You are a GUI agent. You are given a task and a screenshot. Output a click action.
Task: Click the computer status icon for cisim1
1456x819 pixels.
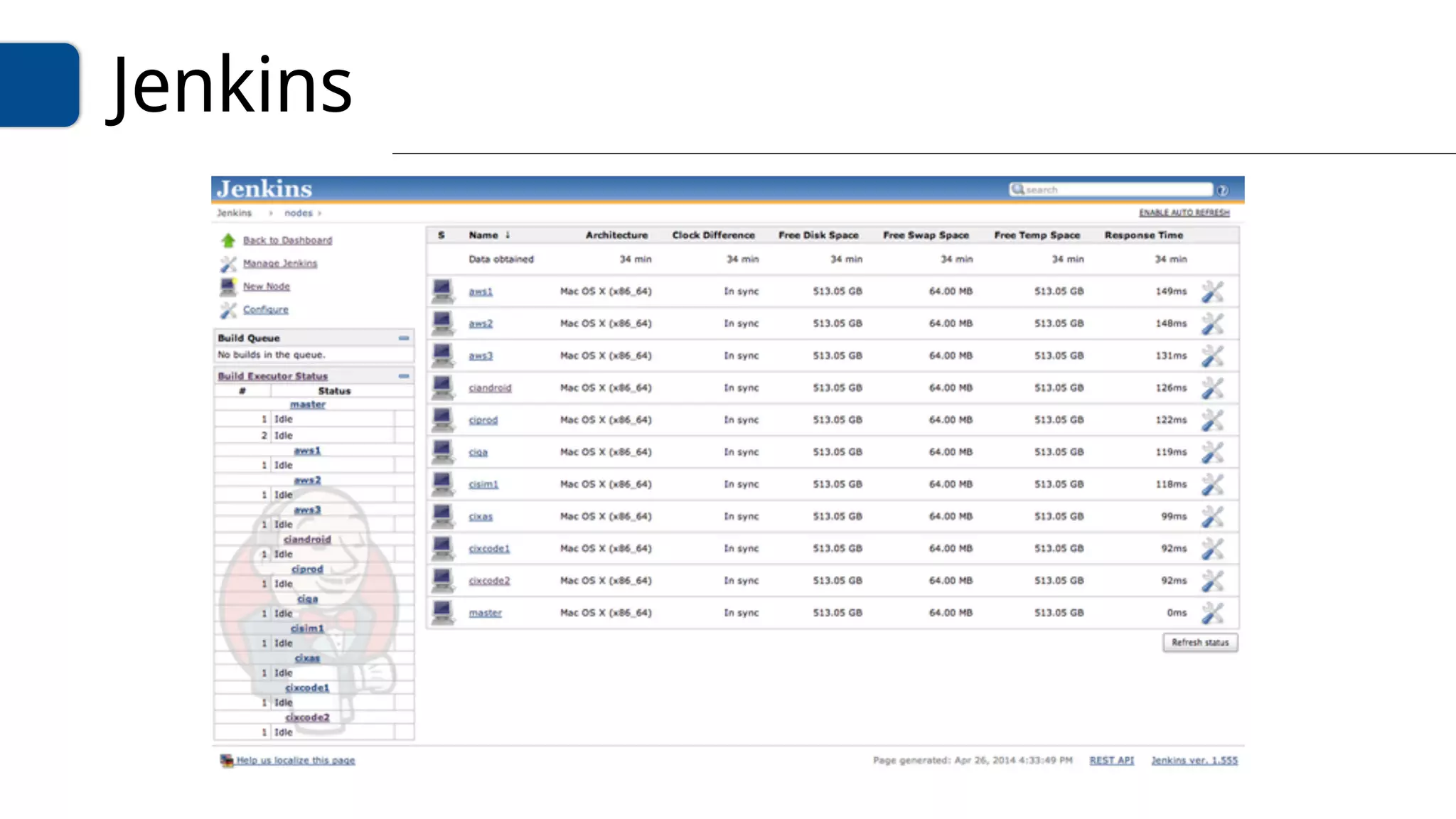tap(443, 484)
